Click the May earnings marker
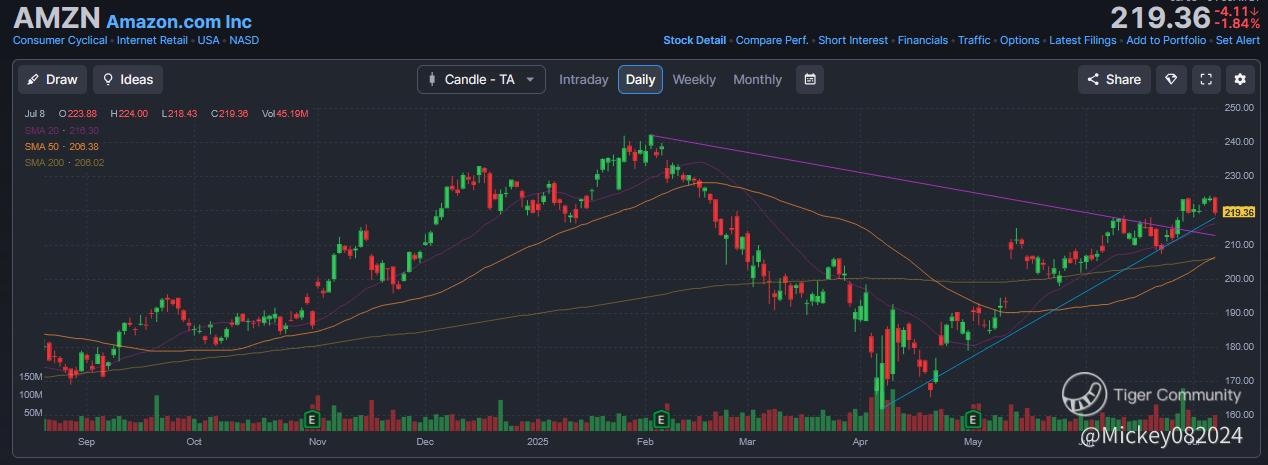This screenshot has height=465, width=1268. tap(973, 417)
